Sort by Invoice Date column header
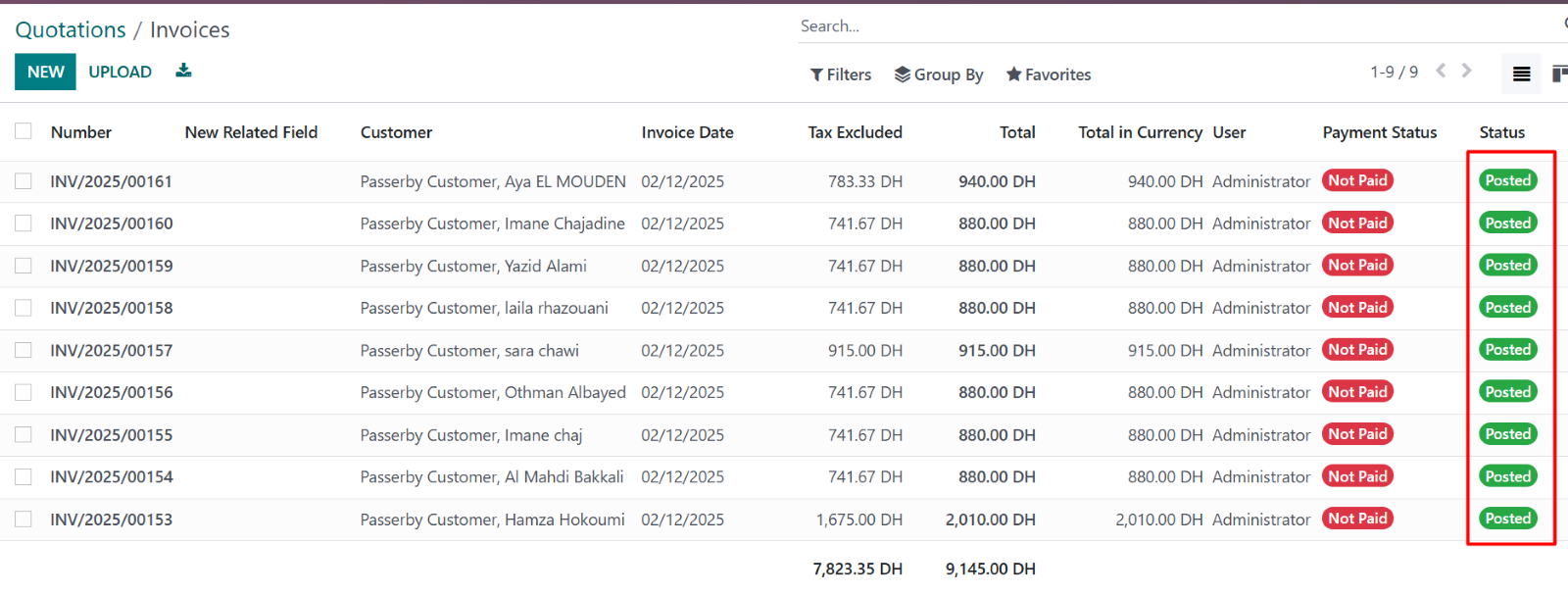The image size is (1568, 594). tap(687, 132)
